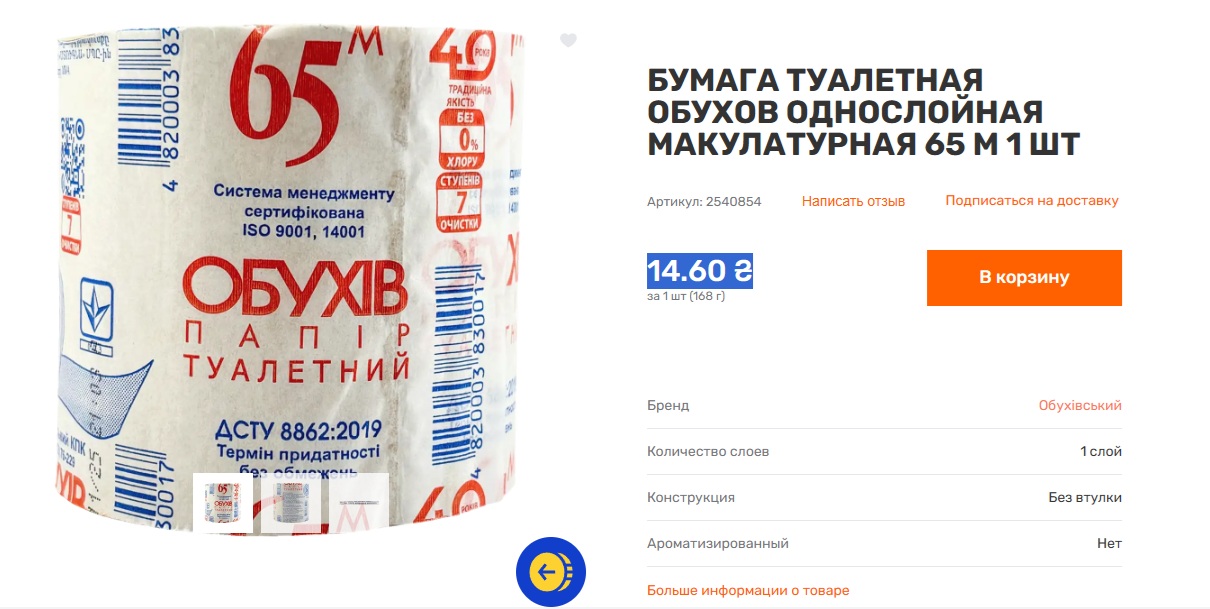Click the large main product image
Image resolution: width=1210 pixels, height=609 pixels.
point(290,270)
